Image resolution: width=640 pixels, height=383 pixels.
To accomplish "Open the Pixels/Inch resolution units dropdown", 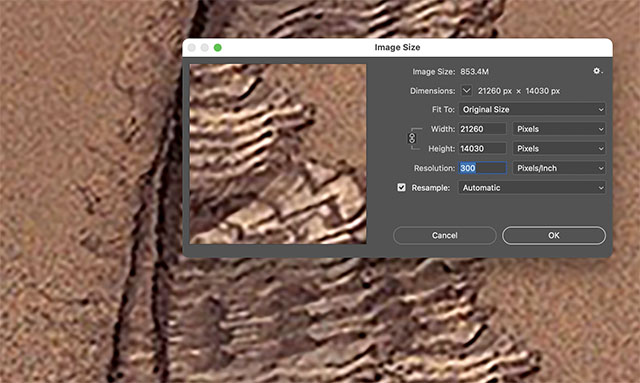I will (559, 168).
